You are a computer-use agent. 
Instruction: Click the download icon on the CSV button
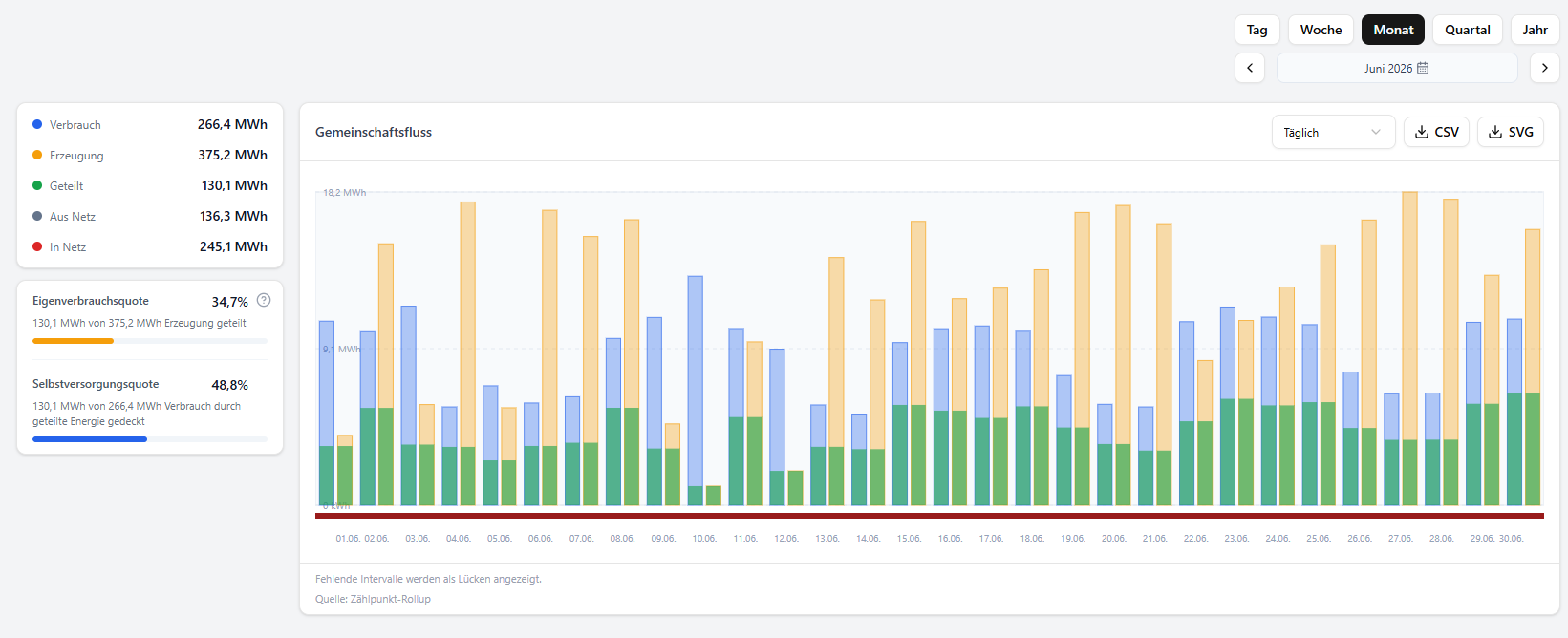pyautogui.click(x=1422, y=132)
